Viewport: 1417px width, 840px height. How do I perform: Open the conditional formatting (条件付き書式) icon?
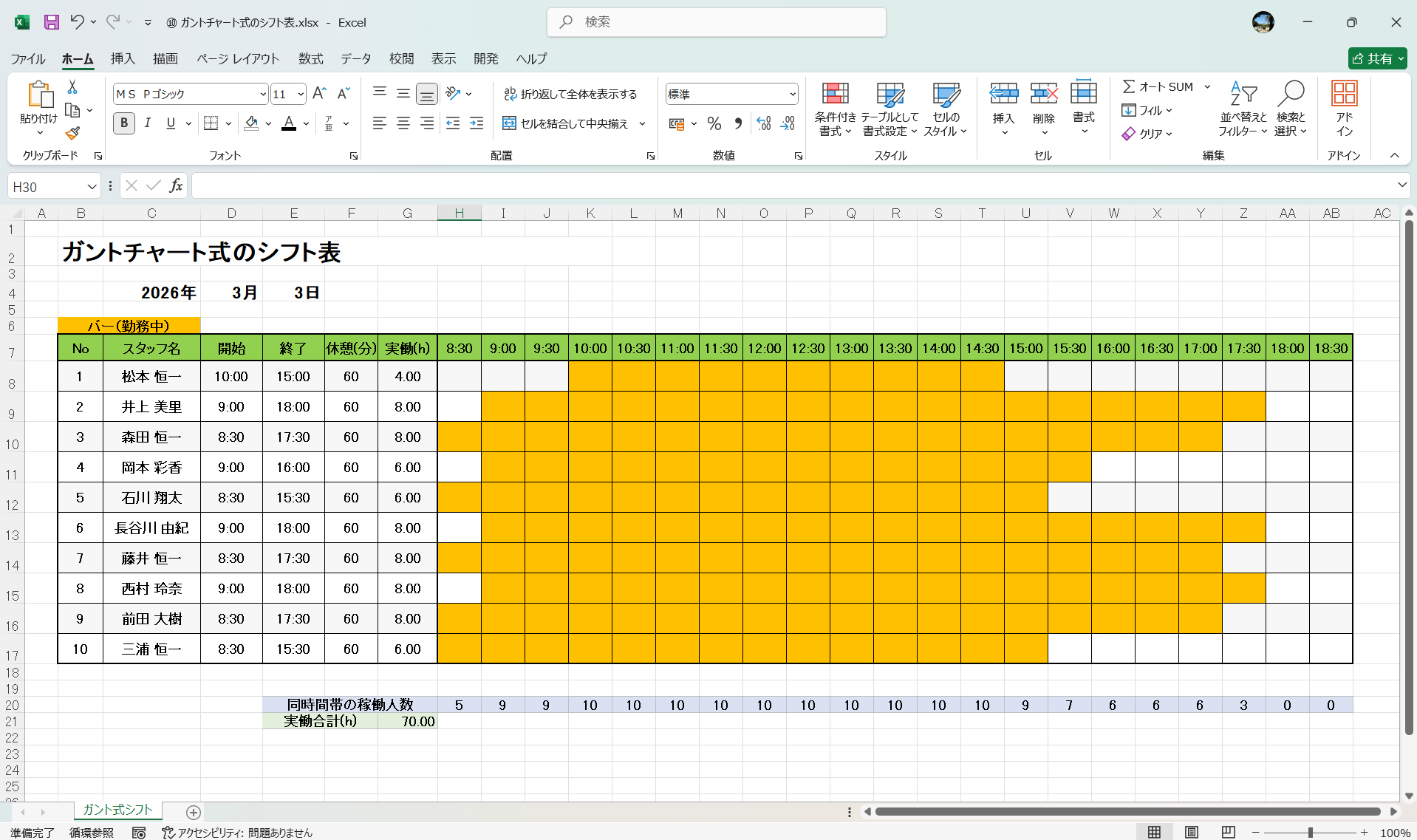834,109
